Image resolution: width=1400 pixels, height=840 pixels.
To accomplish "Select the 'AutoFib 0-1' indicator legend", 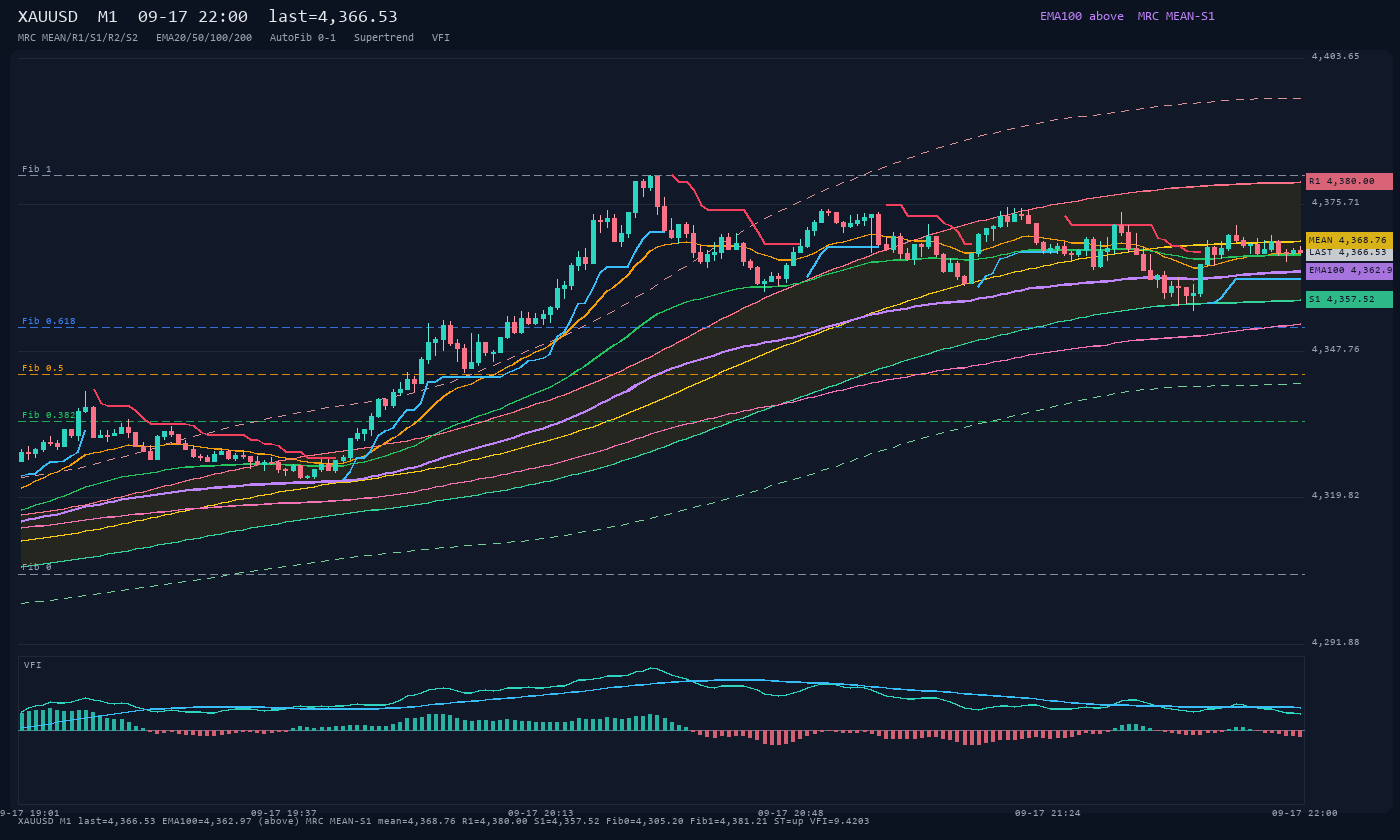I will coord(303,37).
